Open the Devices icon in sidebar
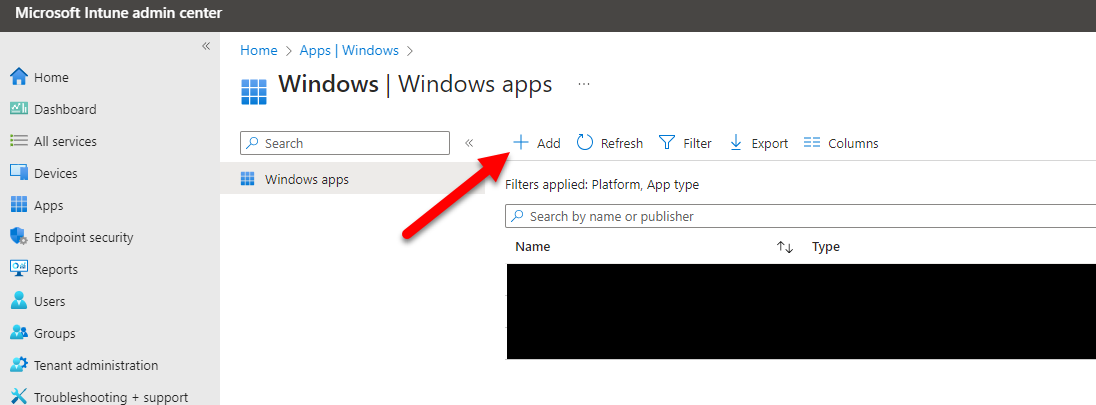Screen dimensions: 1096x405 19,173
